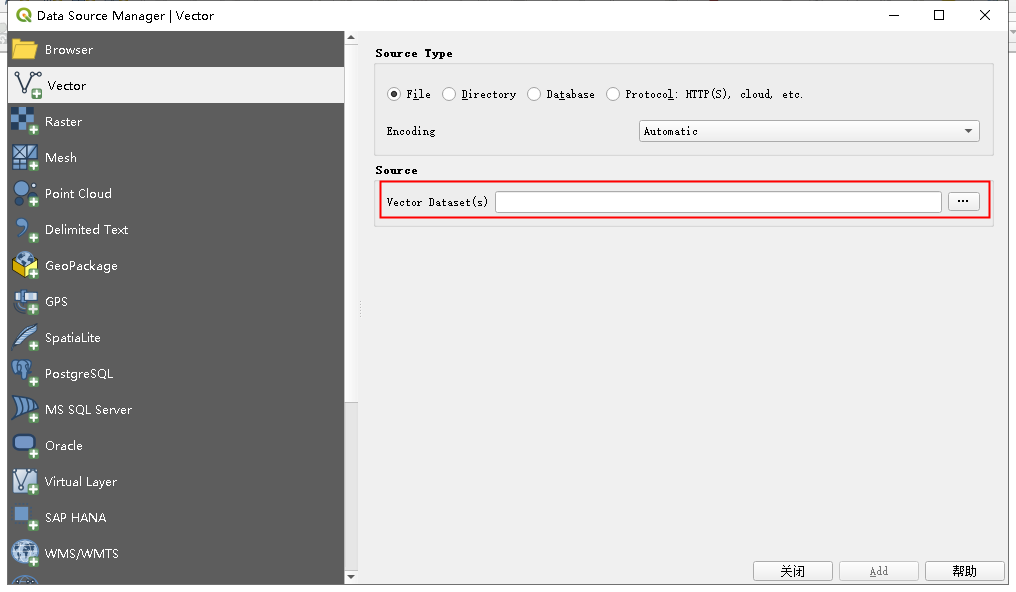Viewport: 1016px width, 592px height.
Task: Click the SAP HANA square icon
Action: click(25, 518)
